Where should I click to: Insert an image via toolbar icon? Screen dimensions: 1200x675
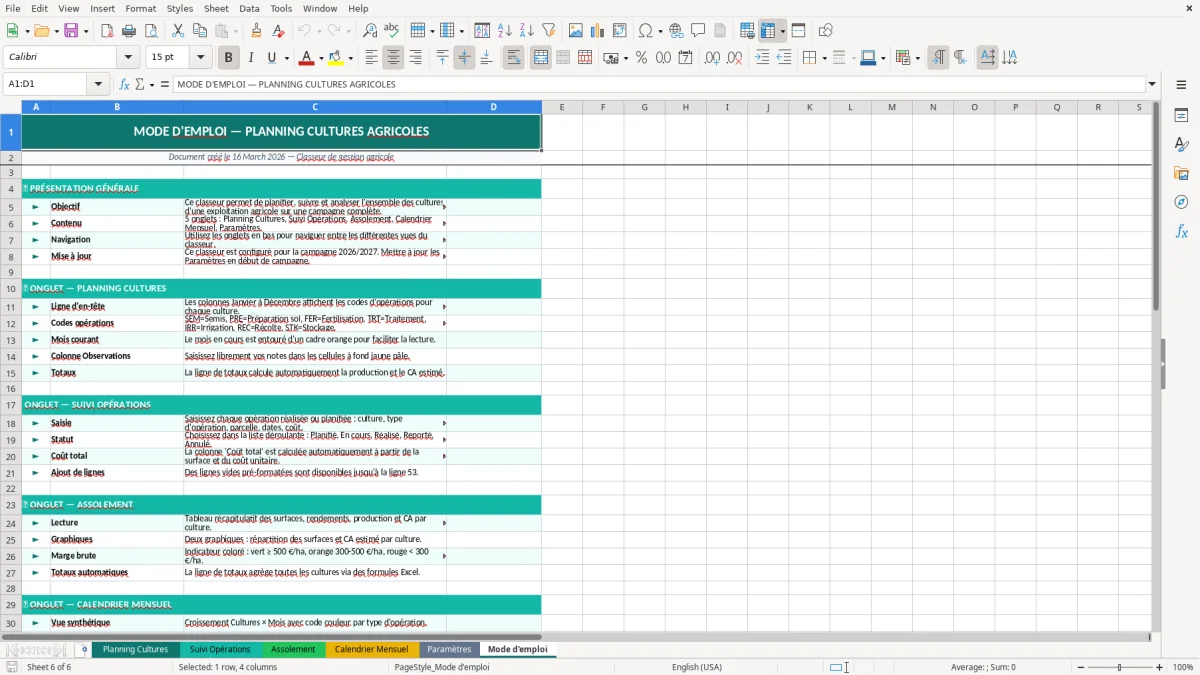pos(576,31)
